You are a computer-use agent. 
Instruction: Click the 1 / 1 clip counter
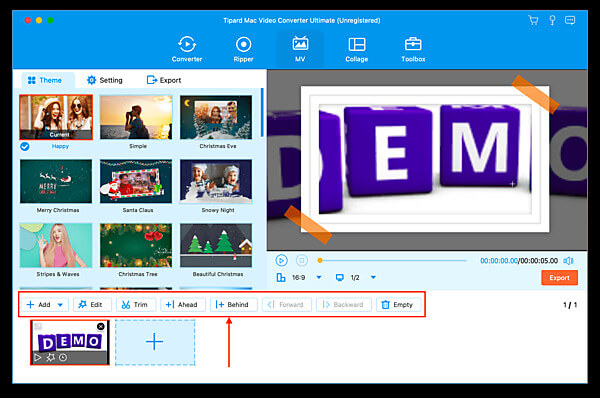(x=570, y=305)
